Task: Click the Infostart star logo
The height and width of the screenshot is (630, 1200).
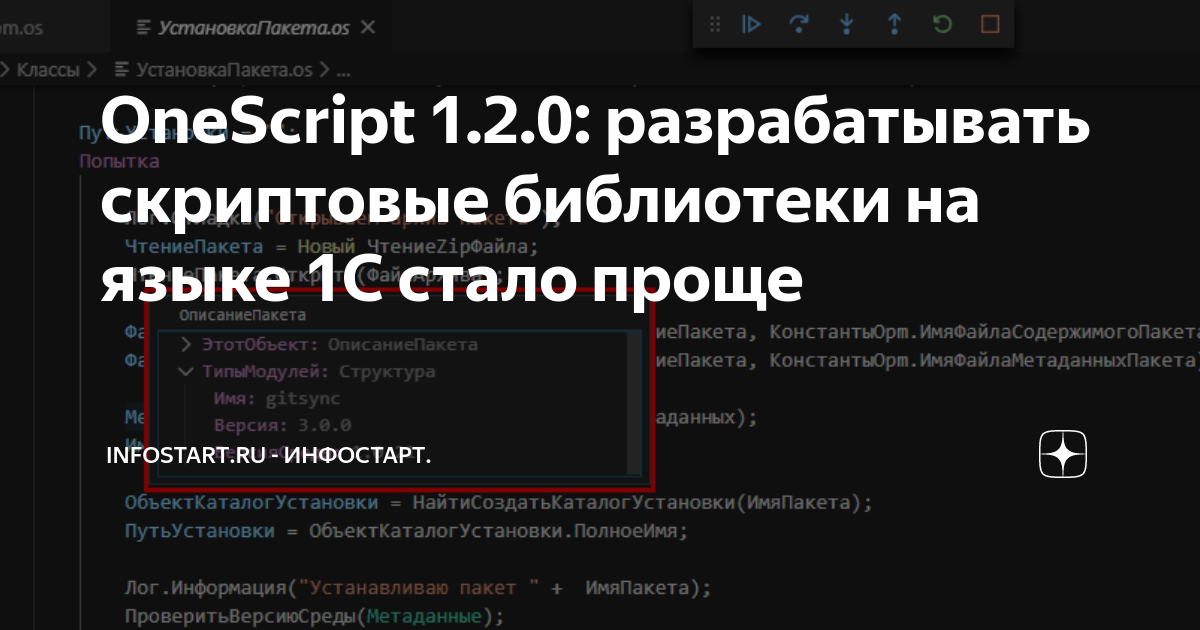Action: (x=1061, y=455)
